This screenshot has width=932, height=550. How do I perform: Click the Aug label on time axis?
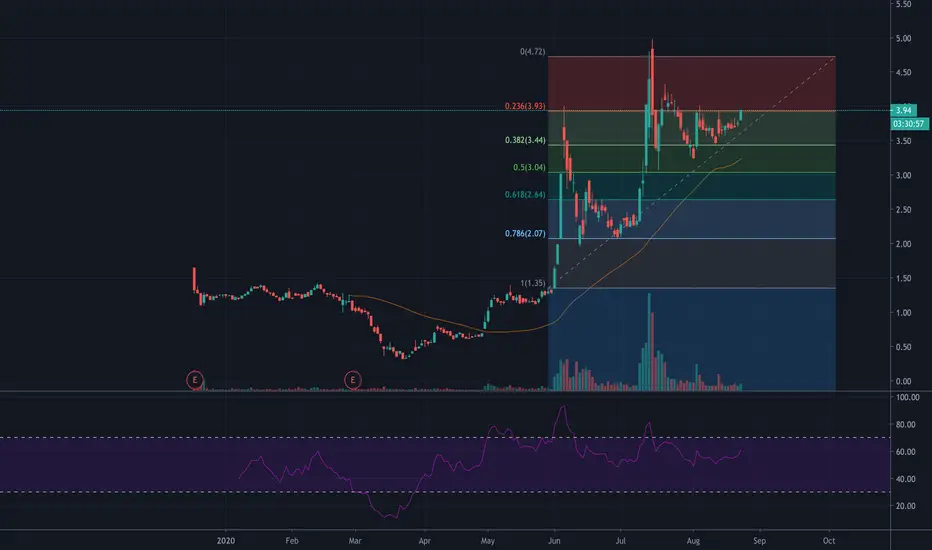[x=693, y=540]
